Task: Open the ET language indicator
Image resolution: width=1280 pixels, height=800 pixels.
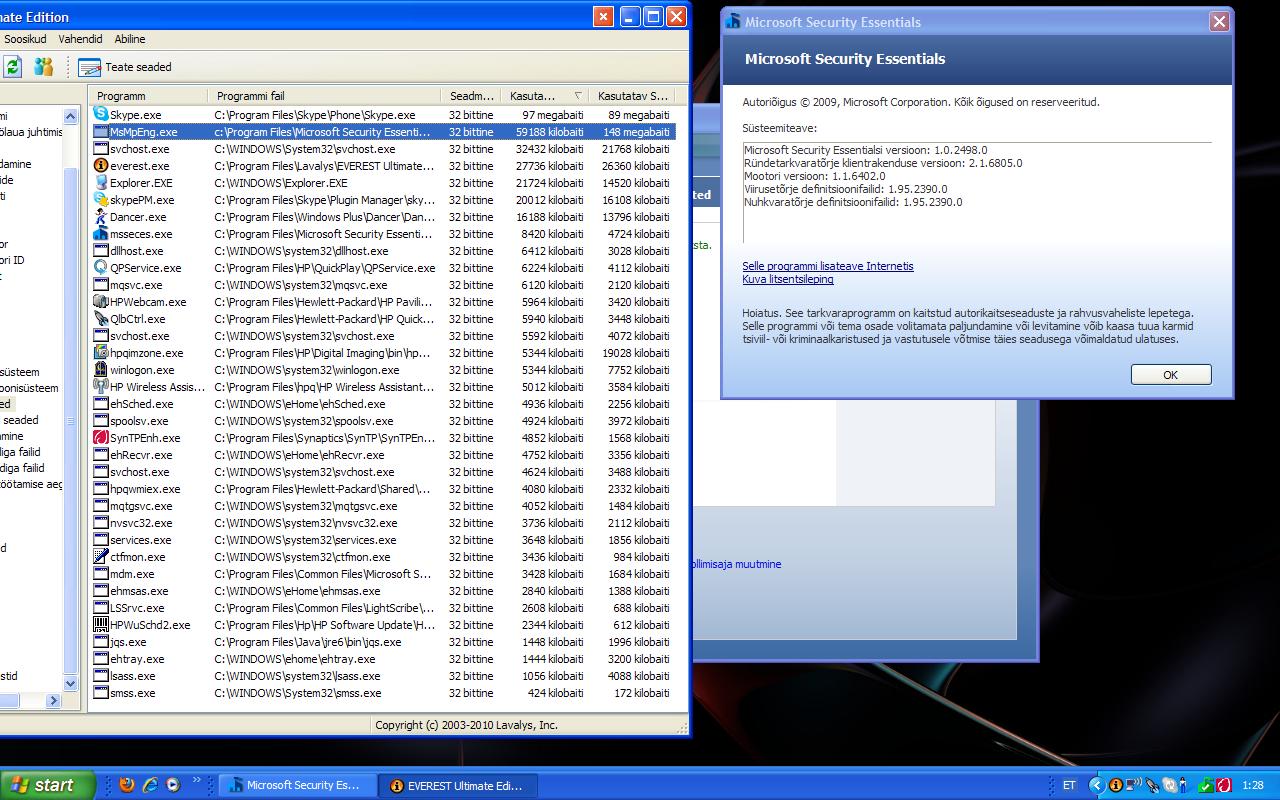Action: pyautogui.click(x=1069, y=786)
